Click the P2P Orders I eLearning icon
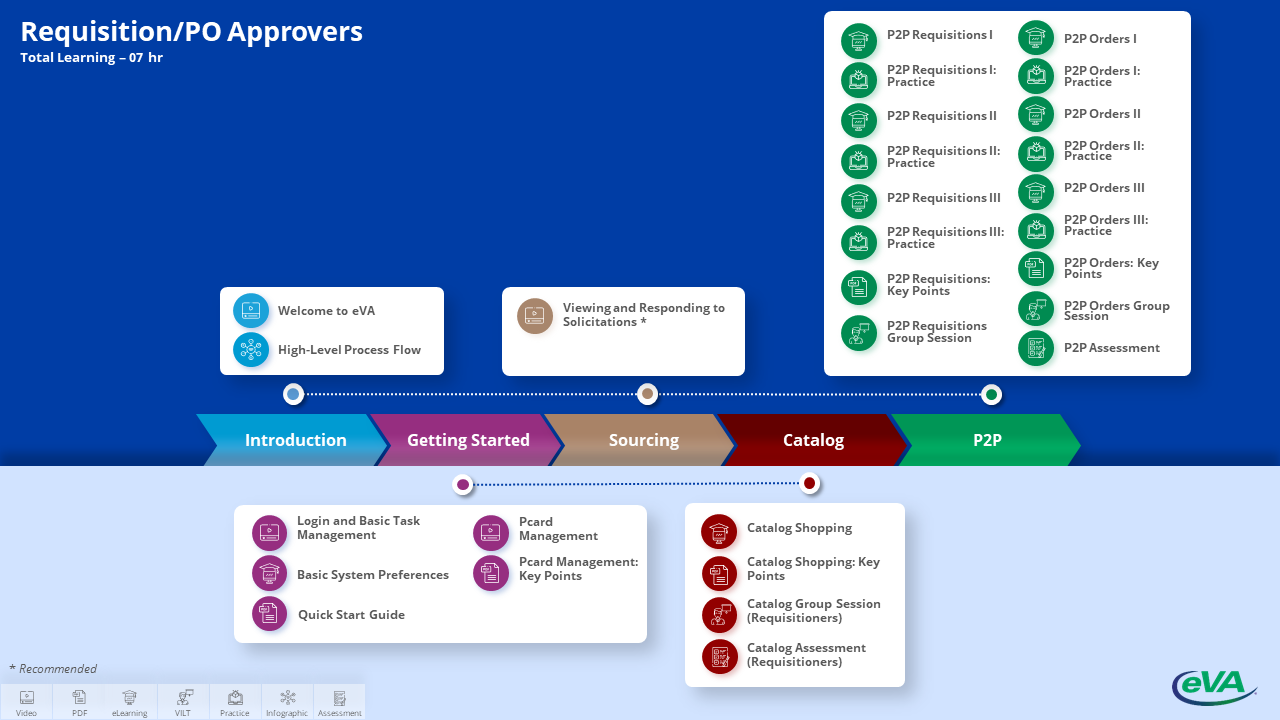 [x=1036, y=38]
